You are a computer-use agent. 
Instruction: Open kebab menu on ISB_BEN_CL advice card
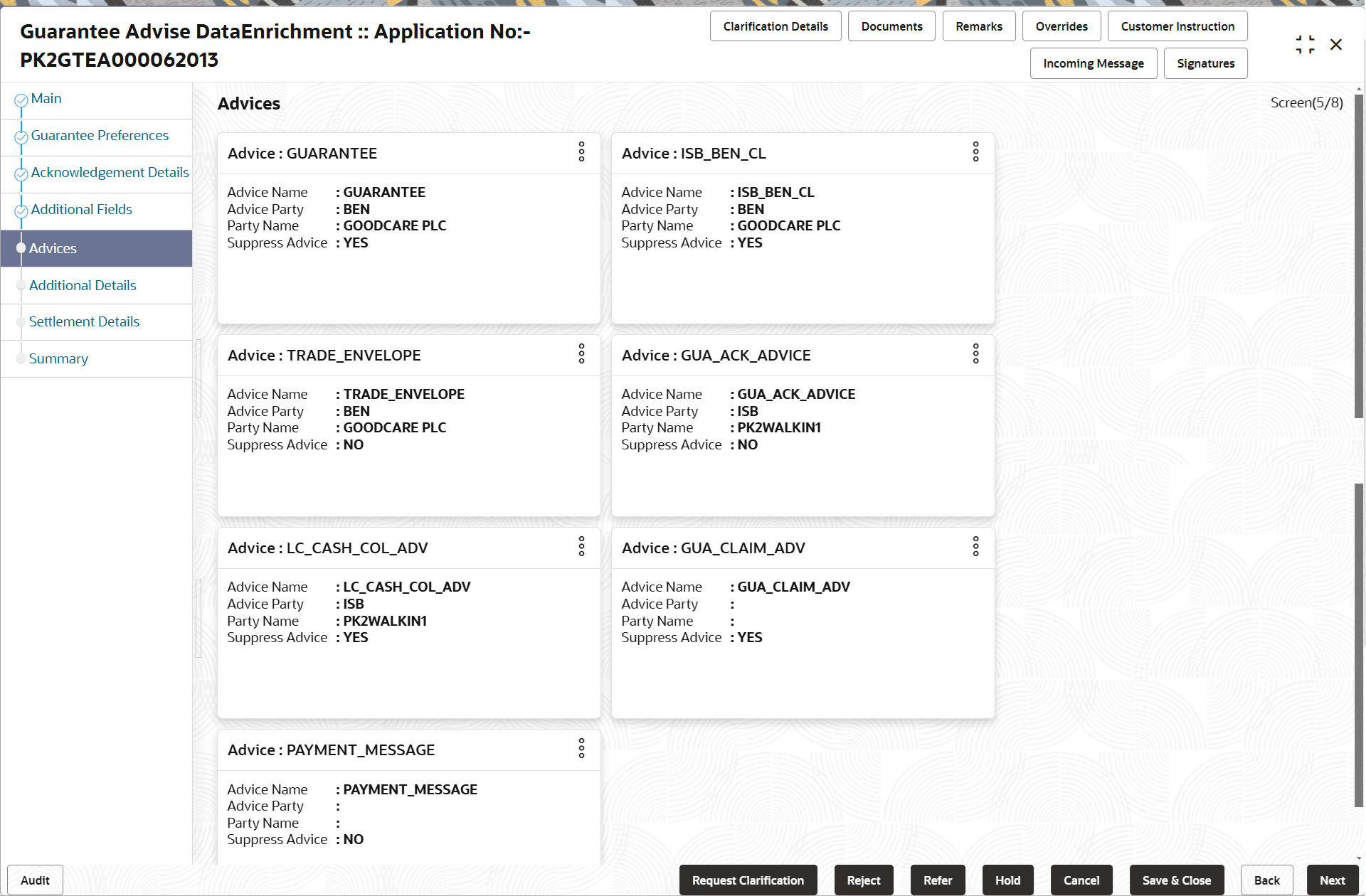tap(975, 151)
